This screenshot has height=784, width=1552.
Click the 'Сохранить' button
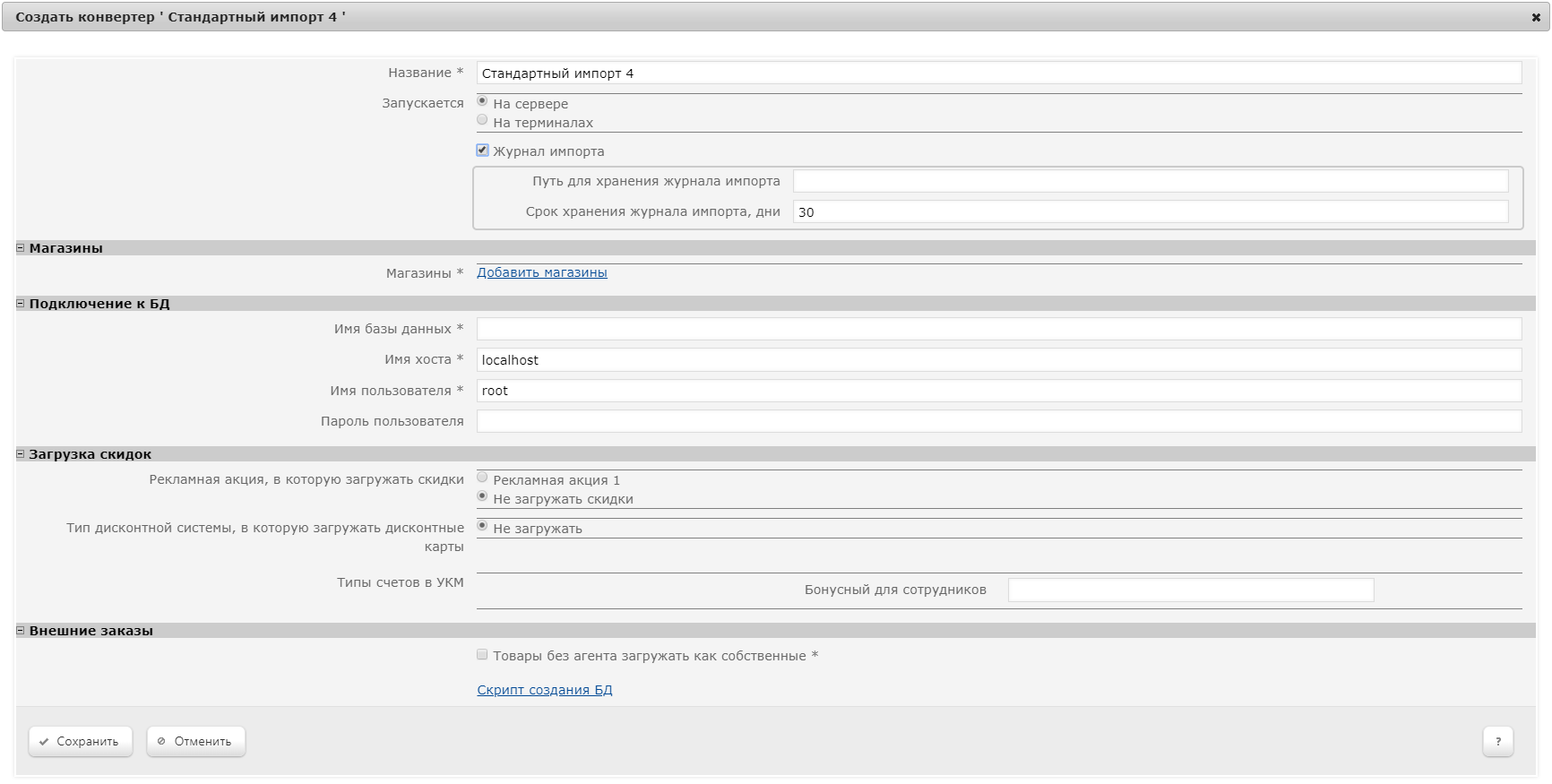(x=81, y=741)
